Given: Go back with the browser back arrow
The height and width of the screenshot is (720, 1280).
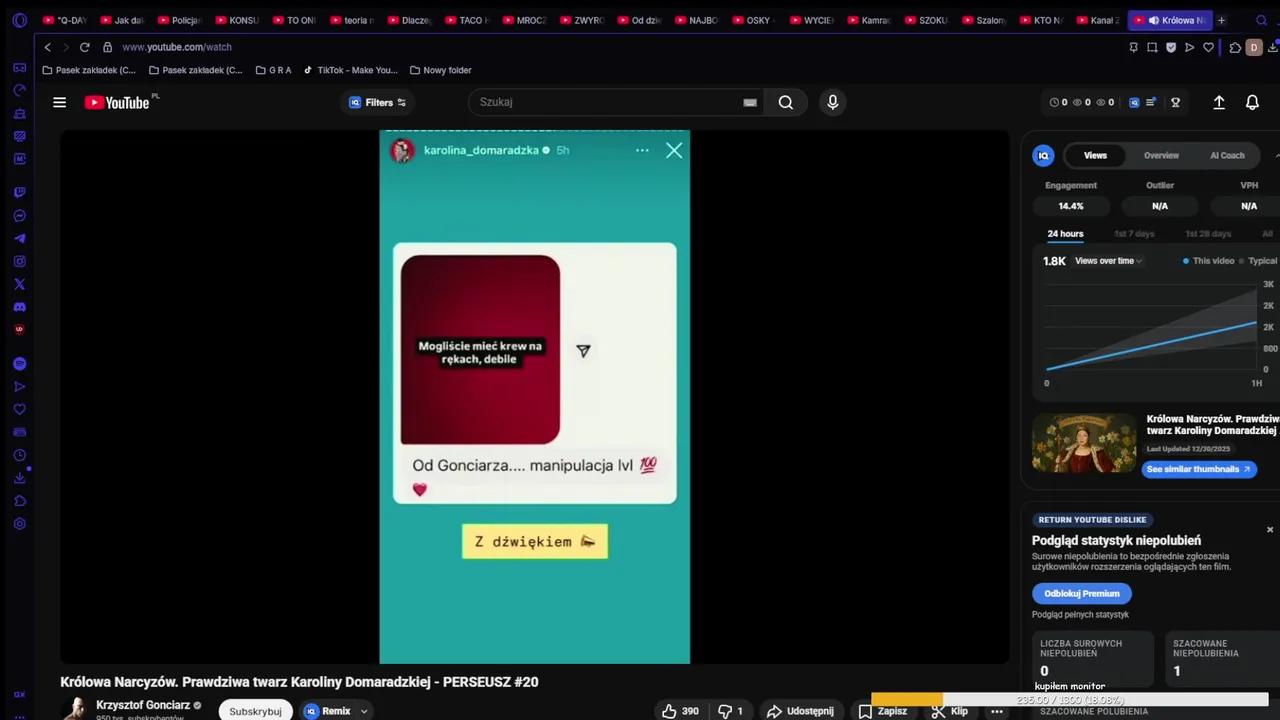Looking at the screenshot, I should point(47,47).
